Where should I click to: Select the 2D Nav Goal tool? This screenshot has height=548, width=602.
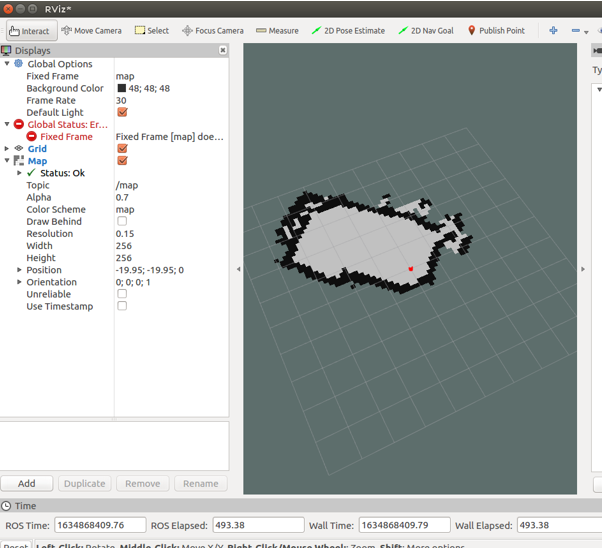coord(425,31)
